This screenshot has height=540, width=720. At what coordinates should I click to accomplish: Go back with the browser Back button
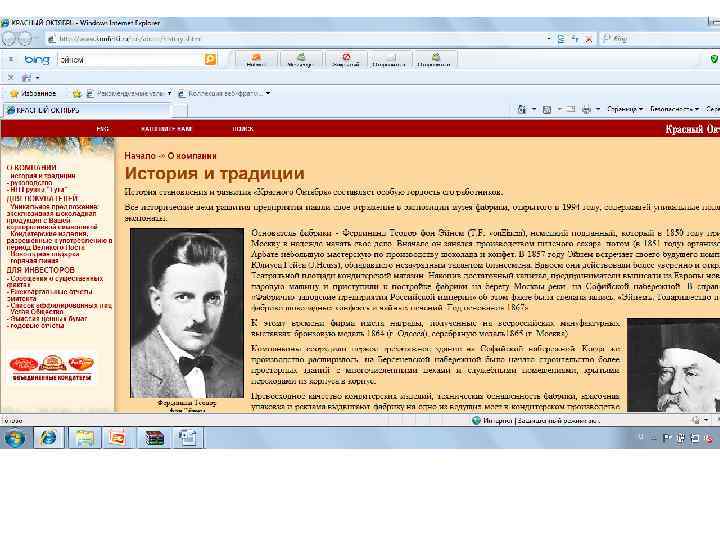pyautogui.click(x=8, y=39)
